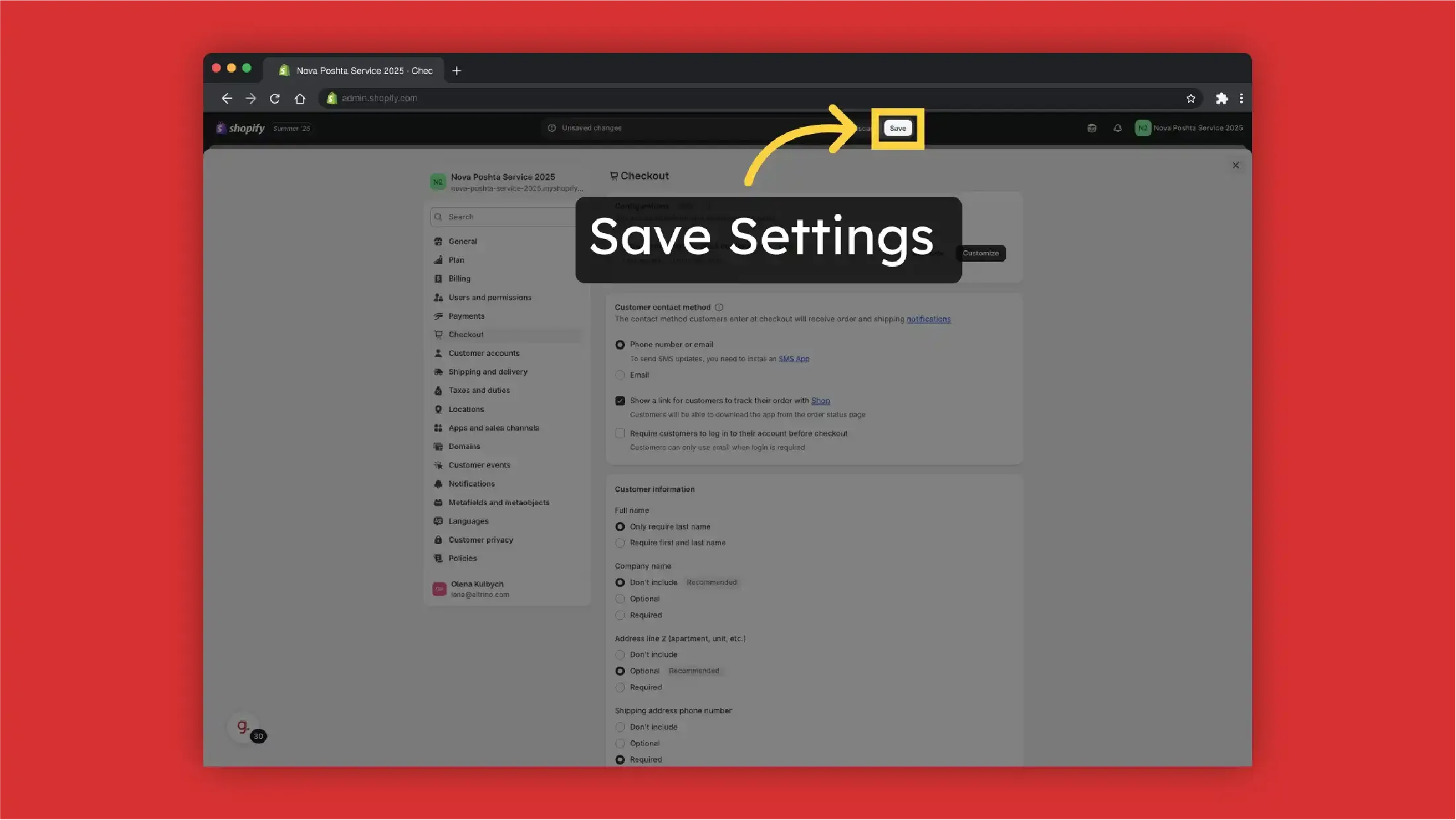The width and height of the screenshot is (1456, 820).
Task: Click the info icon beside Customer contact method
Action: (719, 307)
